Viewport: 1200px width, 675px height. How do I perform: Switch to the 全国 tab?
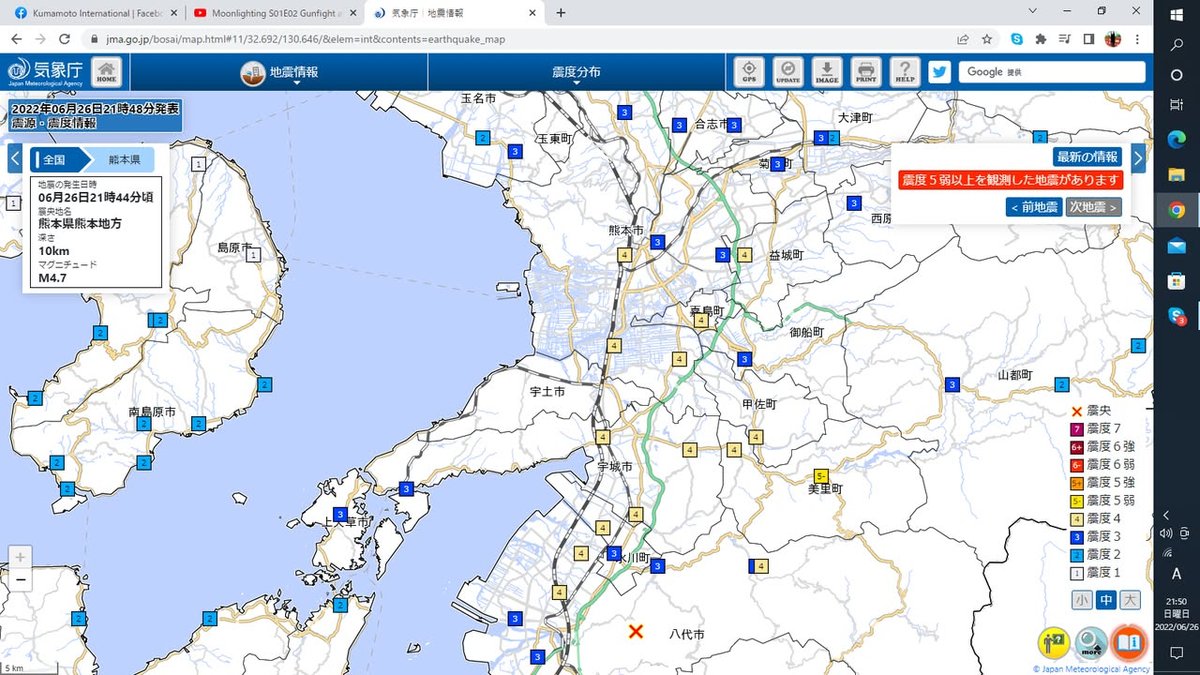[x=54, y=159]
